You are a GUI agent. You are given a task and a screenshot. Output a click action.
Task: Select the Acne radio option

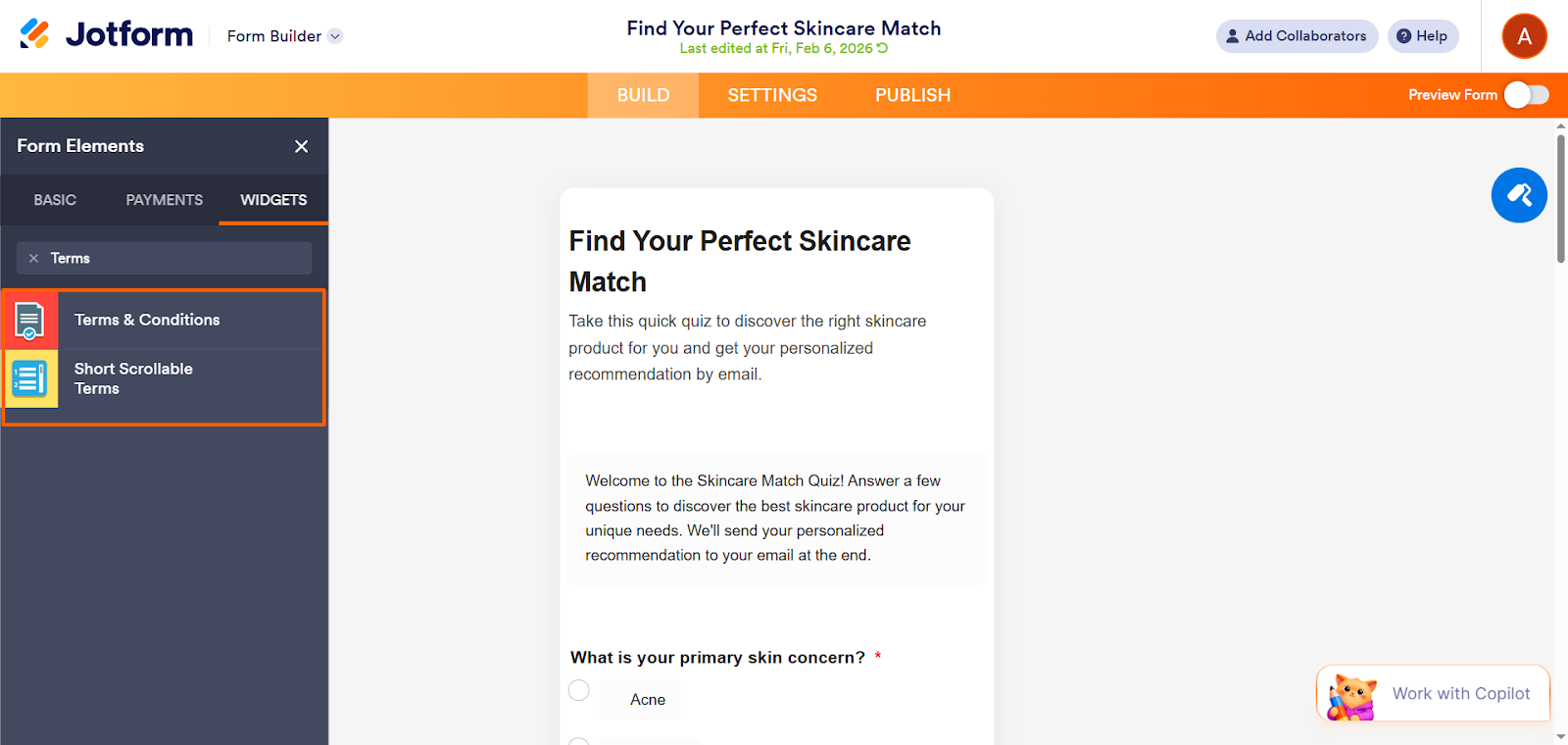579,690
